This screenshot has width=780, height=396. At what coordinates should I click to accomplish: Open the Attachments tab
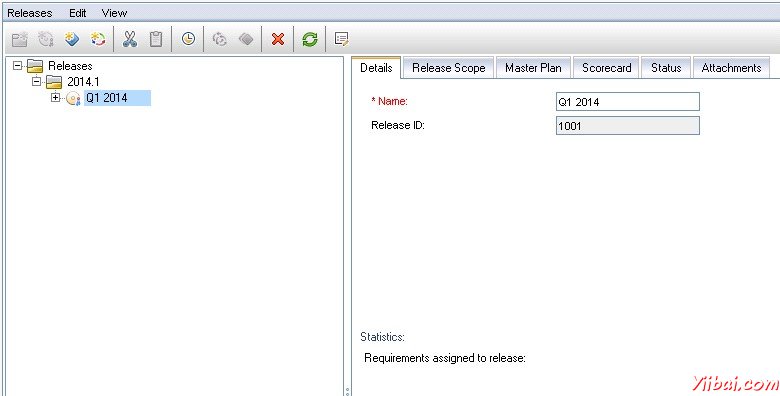(731, 68)
